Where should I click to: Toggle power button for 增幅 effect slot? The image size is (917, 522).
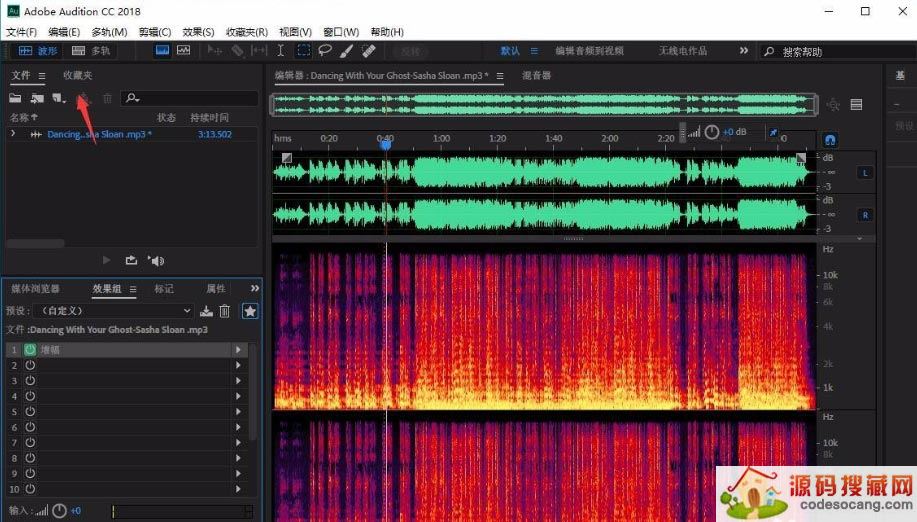pos(30,350)
